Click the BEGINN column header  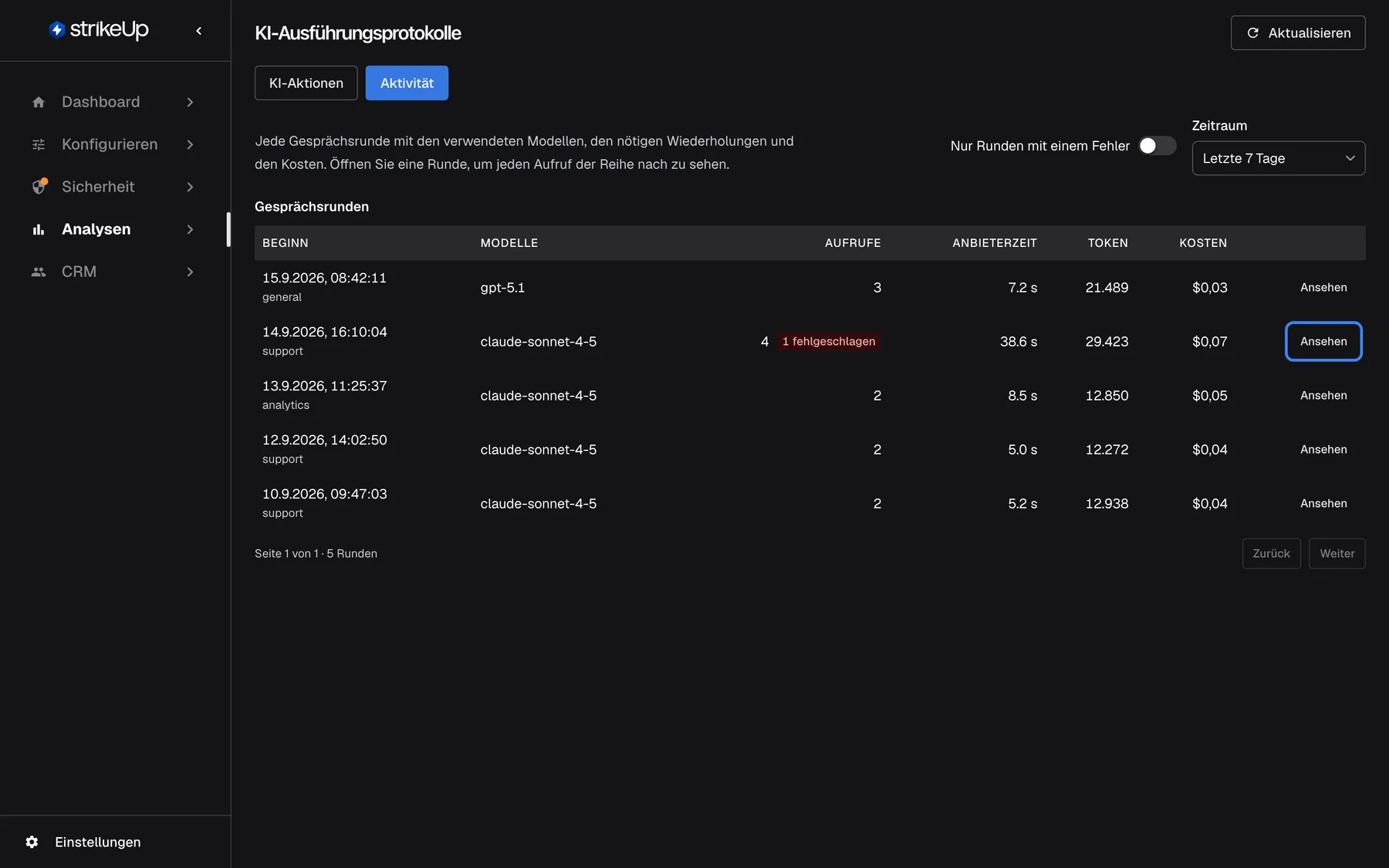tap(286, 243)
